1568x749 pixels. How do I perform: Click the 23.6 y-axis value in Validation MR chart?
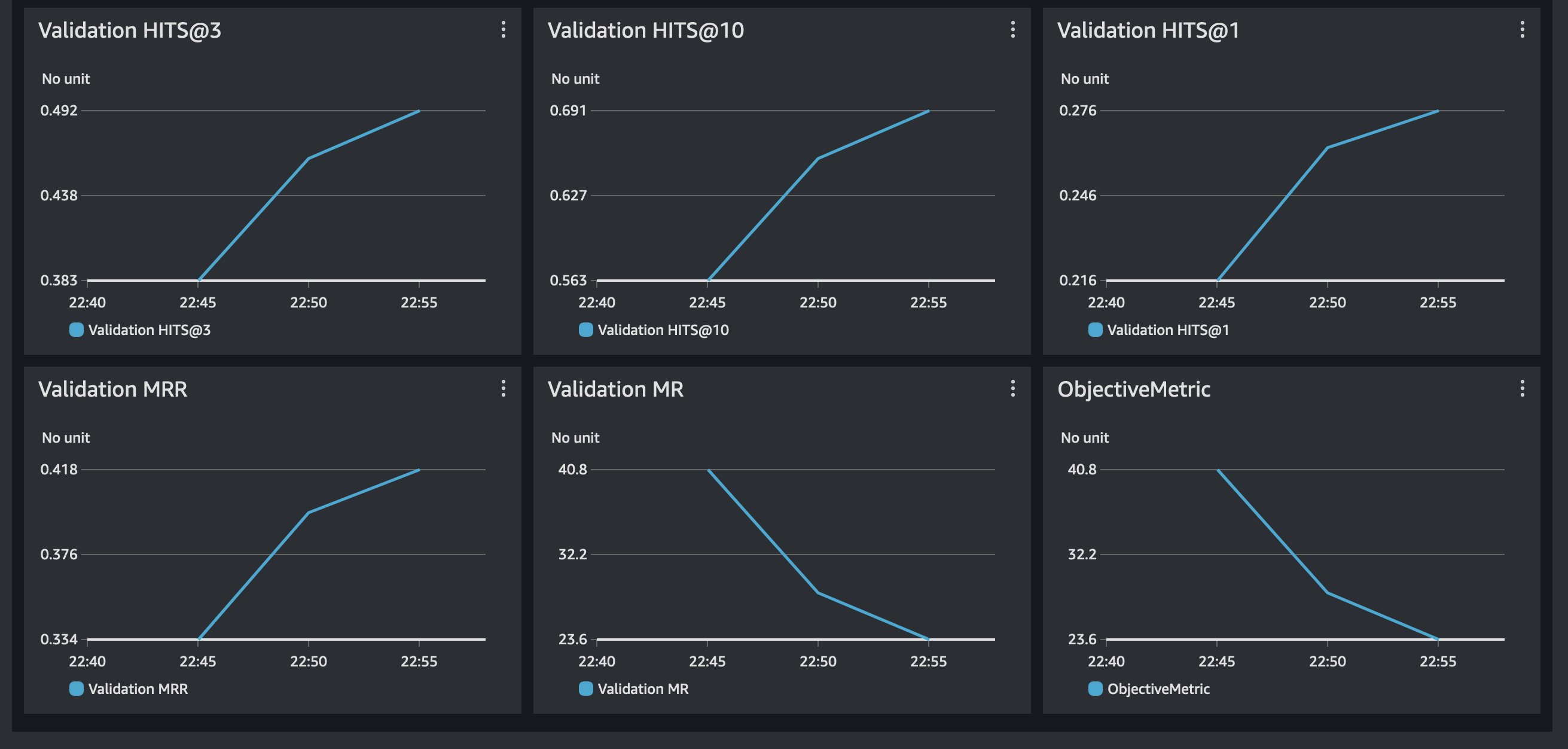(x=573, y=640)
